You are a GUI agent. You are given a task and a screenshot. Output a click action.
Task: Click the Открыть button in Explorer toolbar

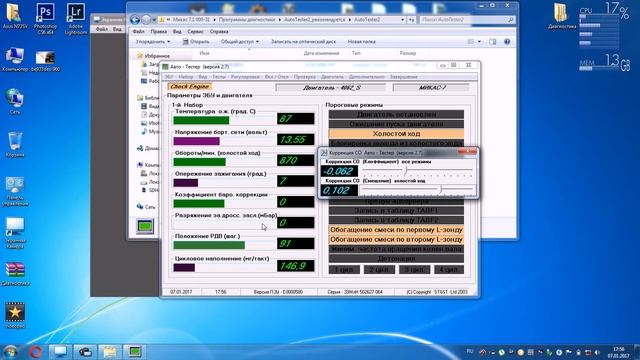196,42
